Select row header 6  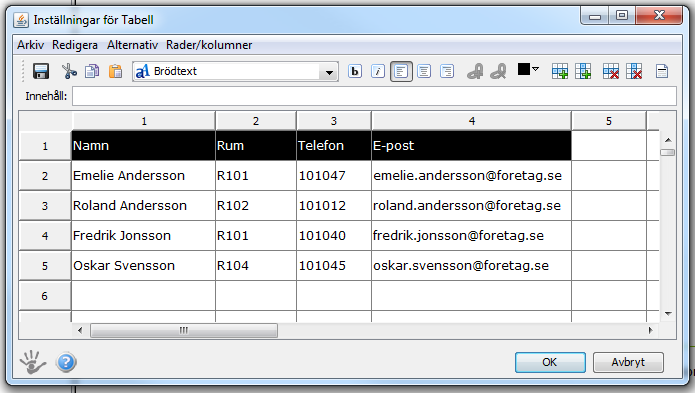click(x=45, y=296)
